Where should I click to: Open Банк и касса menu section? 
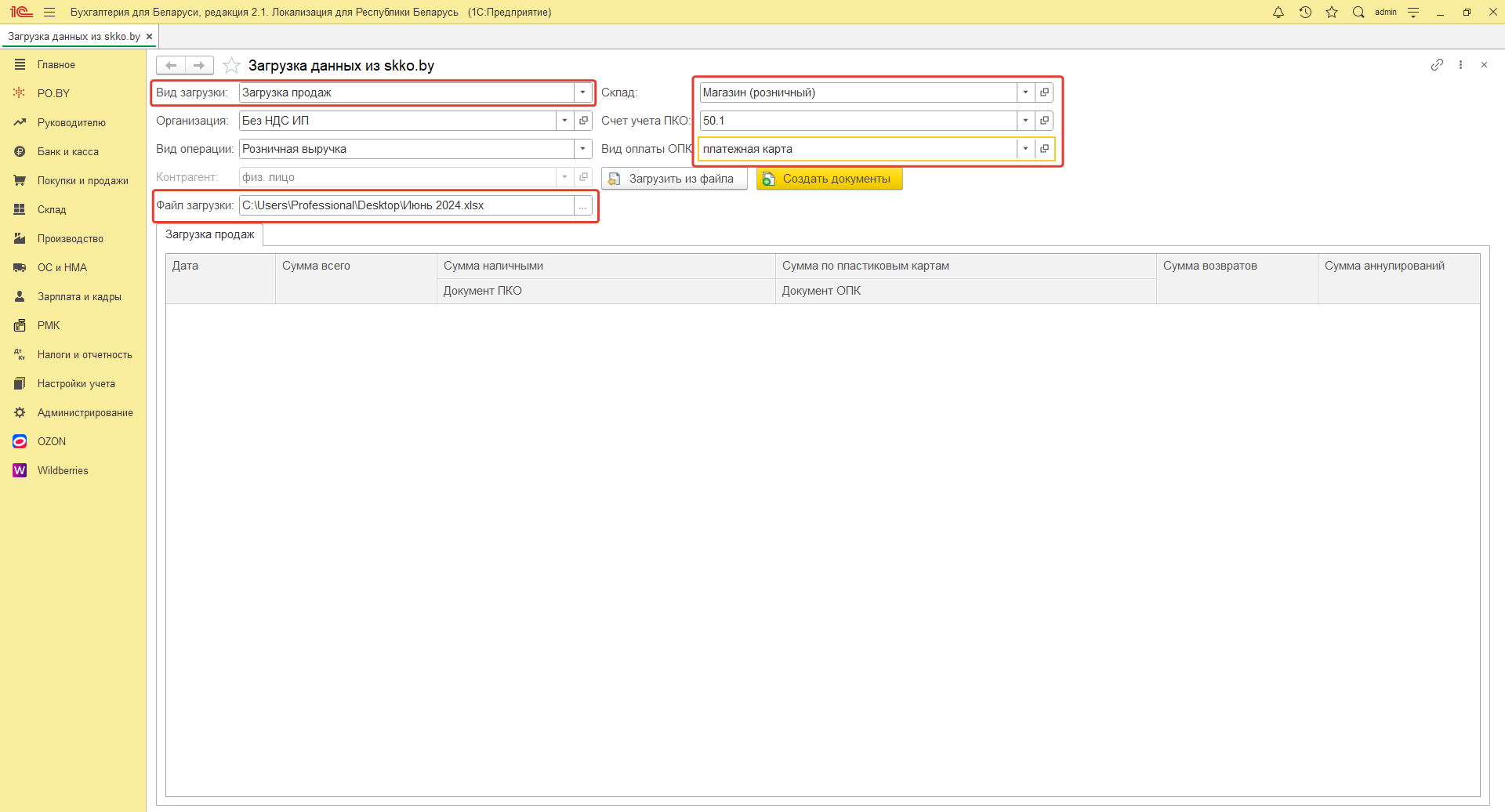[68, 152]
